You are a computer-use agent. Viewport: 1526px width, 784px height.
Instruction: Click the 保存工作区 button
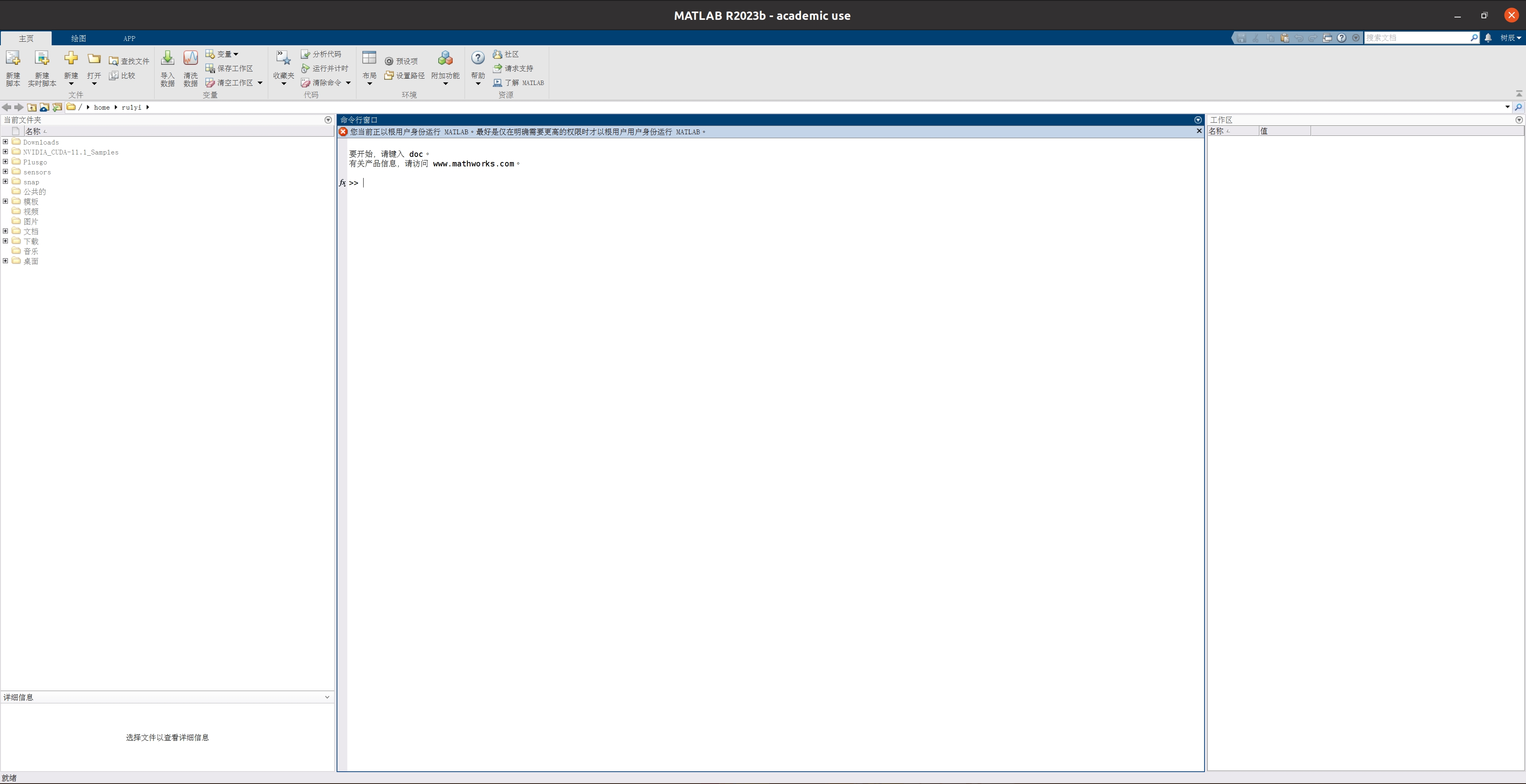click(229, 69)
